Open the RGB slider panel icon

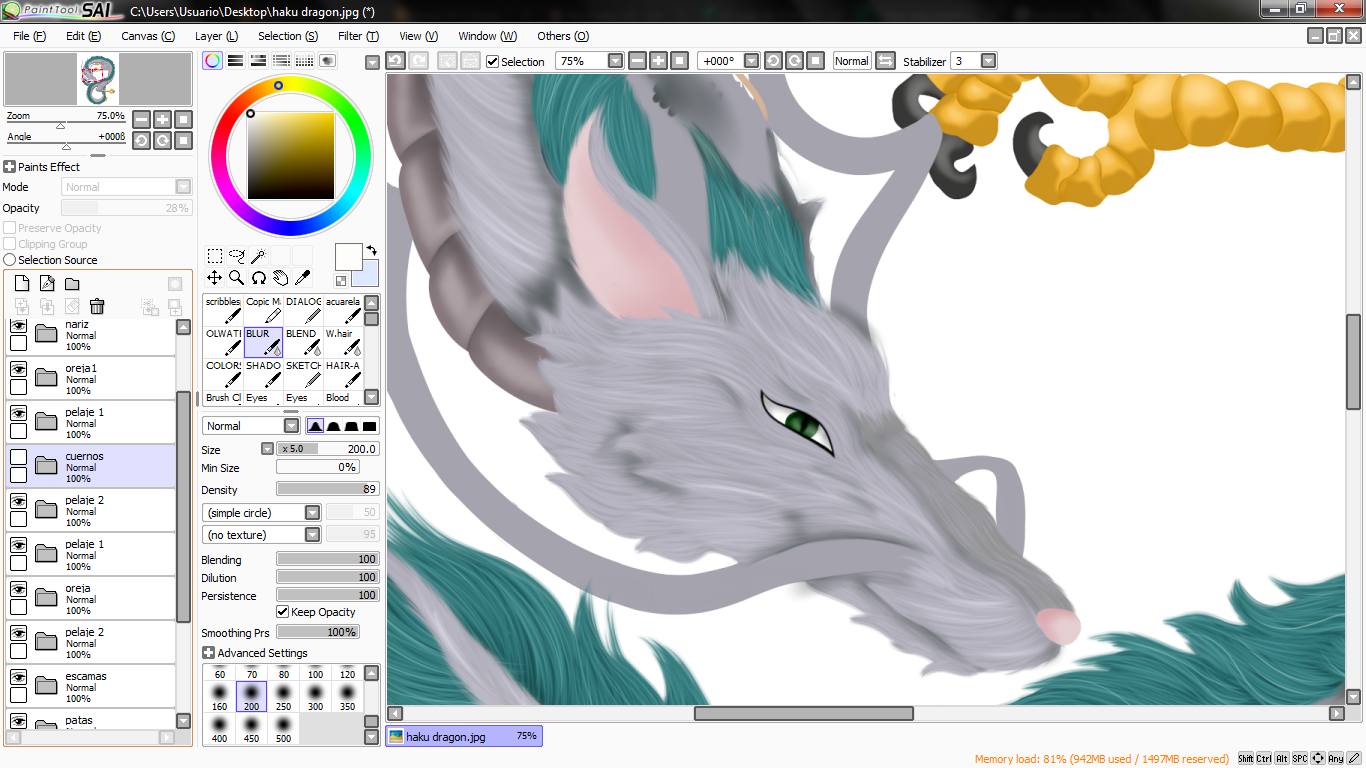point(235,61)
